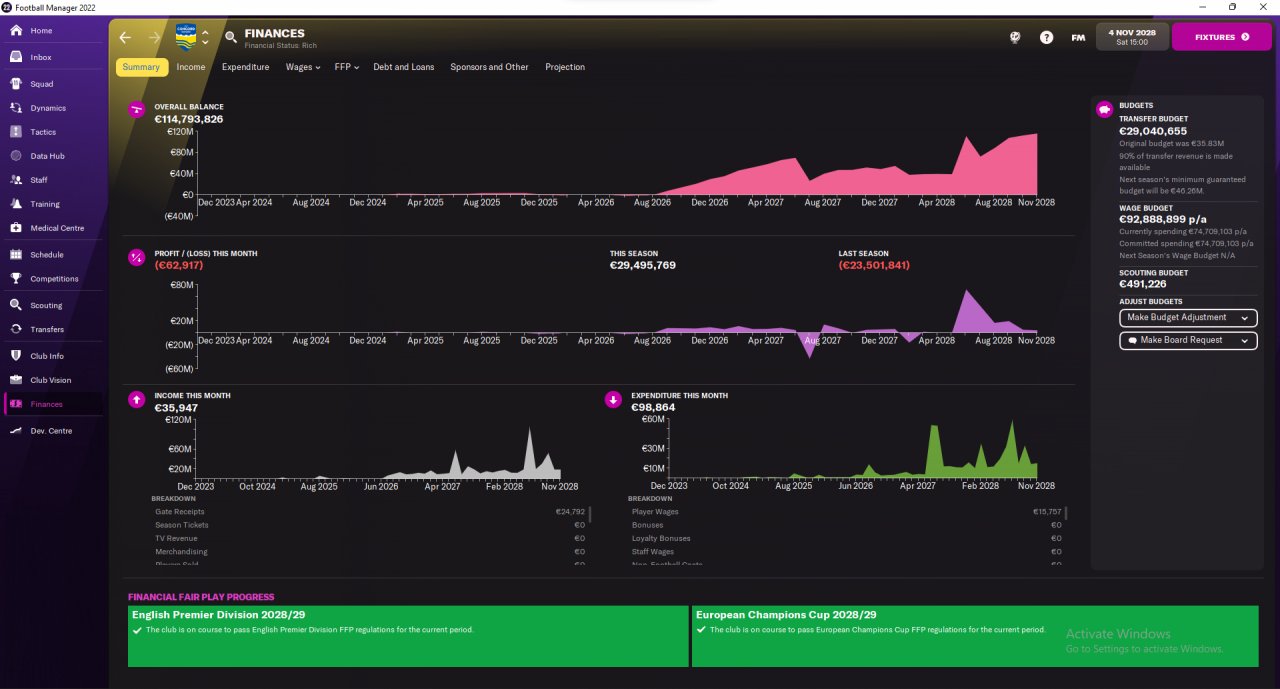The image size is (1280, 689).
Task: Expand the FFP dropdown tab
Action: coord(347,67)
